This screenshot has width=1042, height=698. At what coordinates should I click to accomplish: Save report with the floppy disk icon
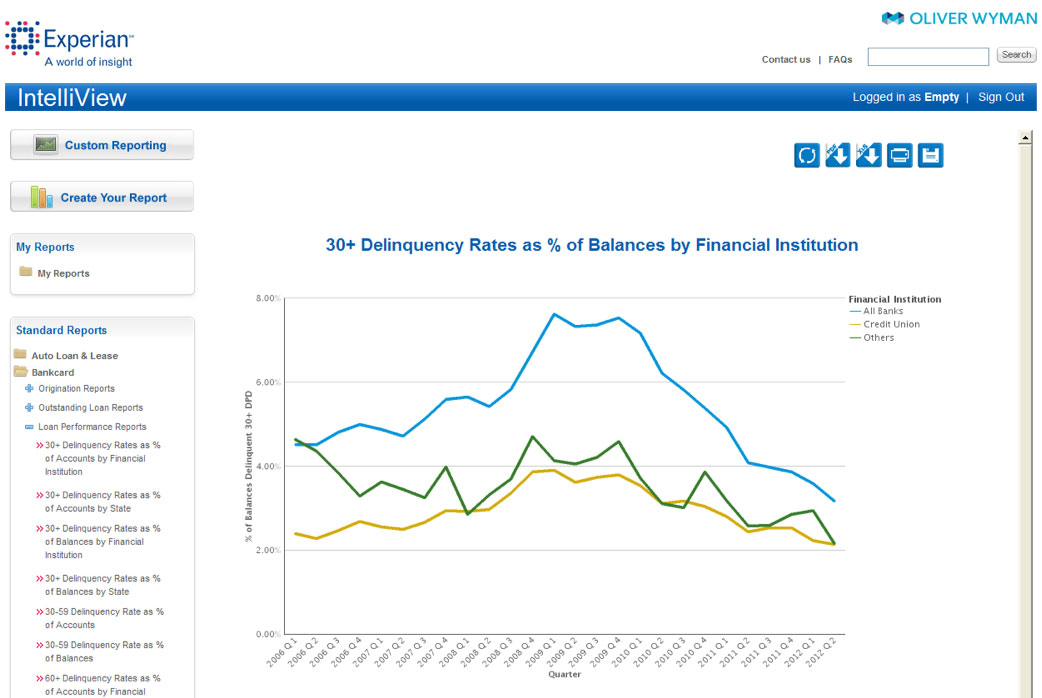click(930, 155)
